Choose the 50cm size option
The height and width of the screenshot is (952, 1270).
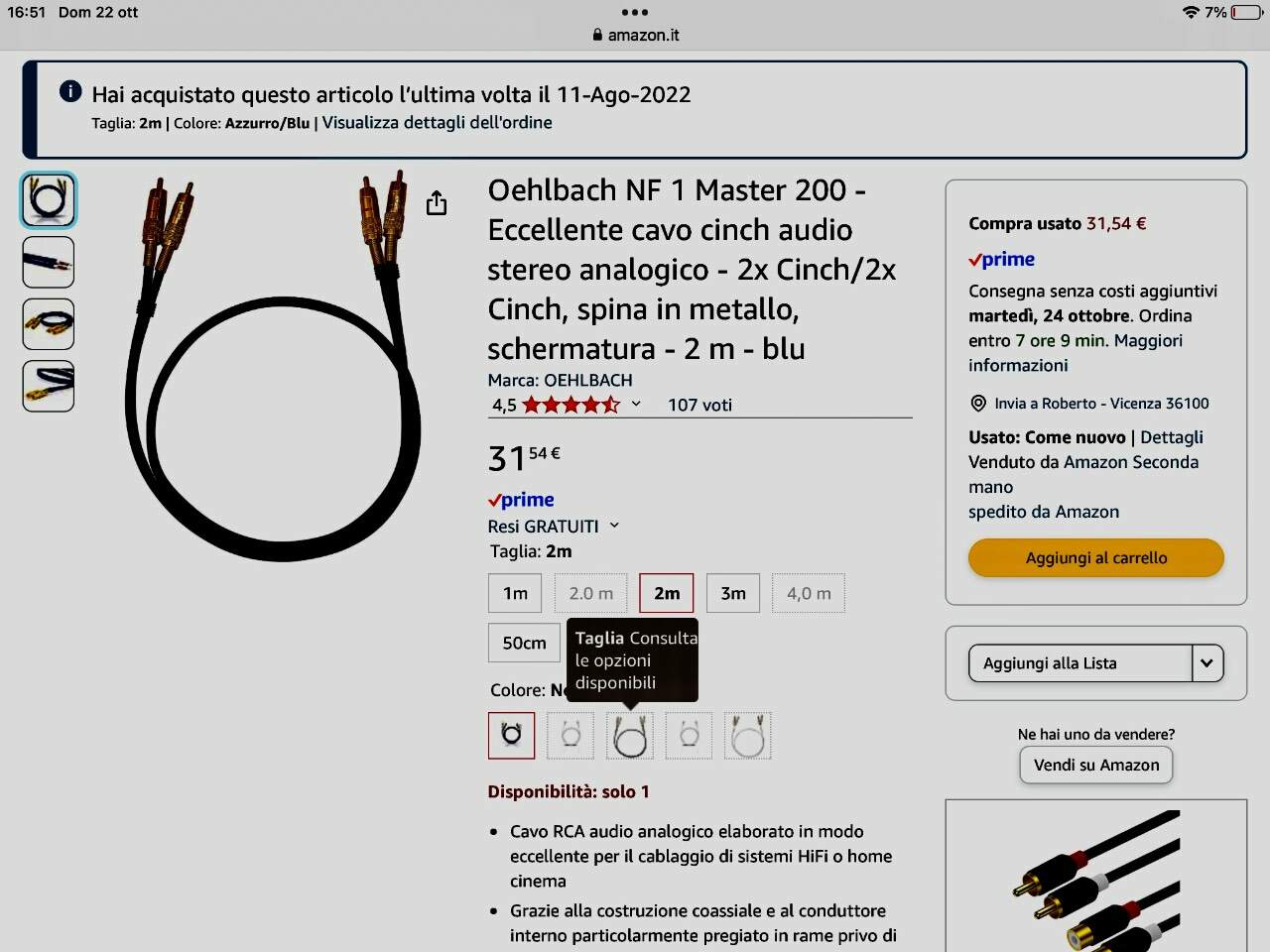coord(524,643)
